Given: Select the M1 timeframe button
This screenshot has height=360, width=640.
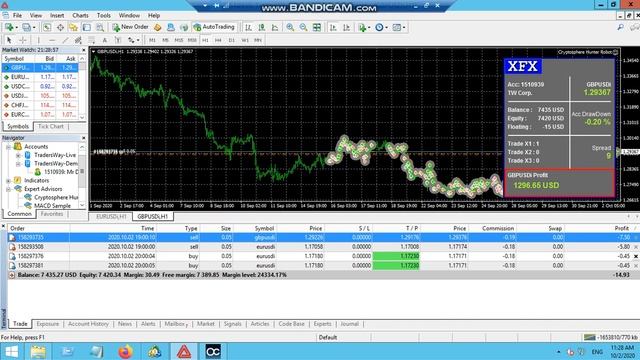Looking at the screenshot, I should click(152, 40).
